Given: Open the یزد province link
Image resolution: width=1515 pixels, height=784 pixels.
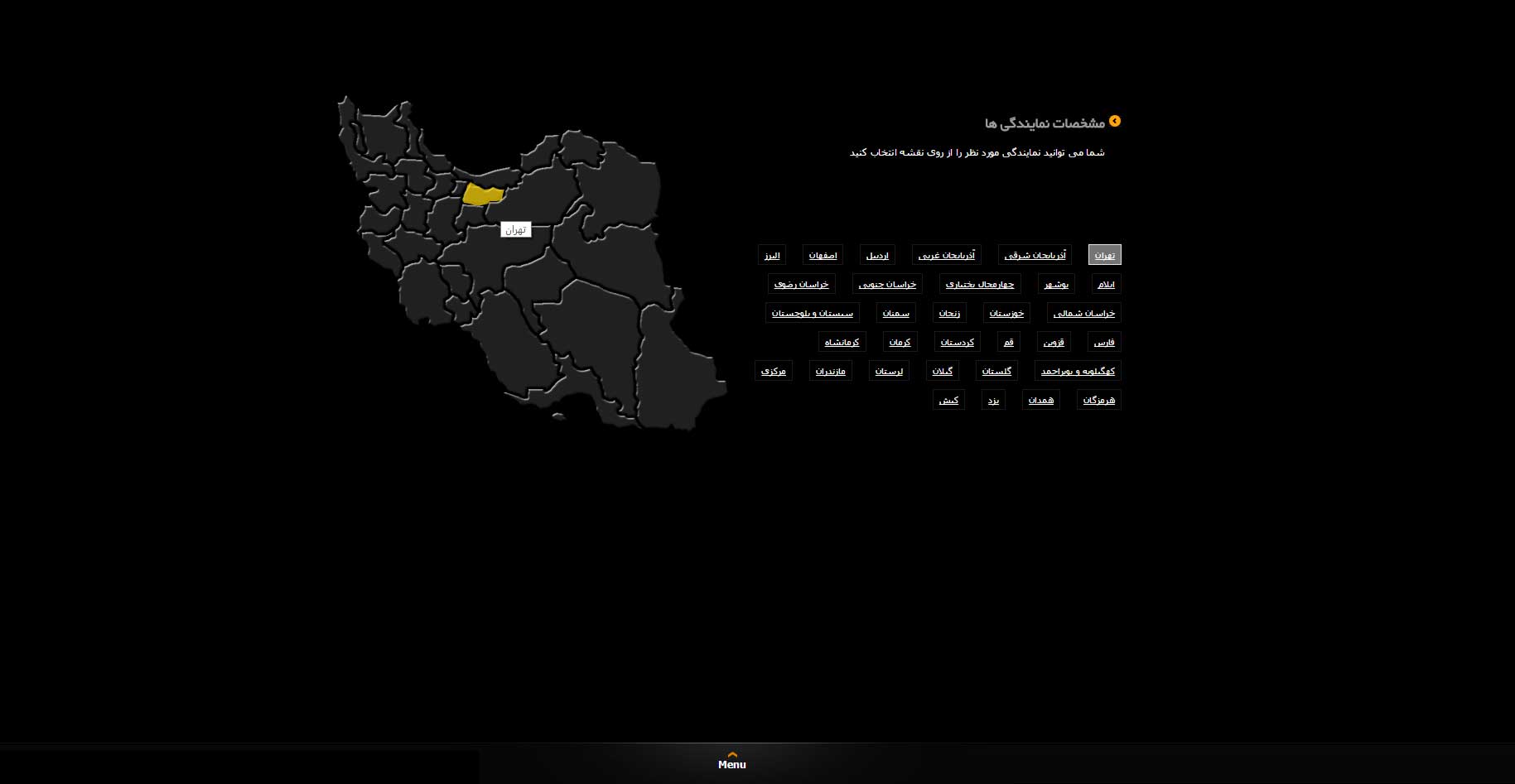Looking at the screenshot, I should click(993, 400).
